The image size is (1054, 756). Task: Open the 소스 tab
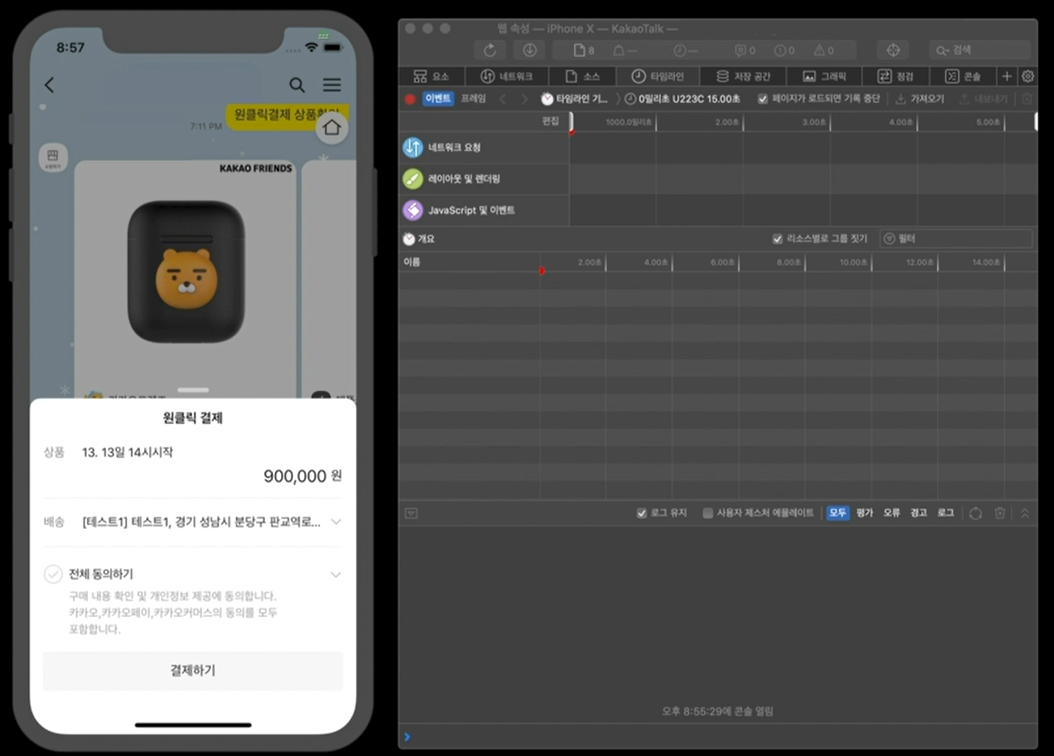pyautogui.click(x=582, y=77)
